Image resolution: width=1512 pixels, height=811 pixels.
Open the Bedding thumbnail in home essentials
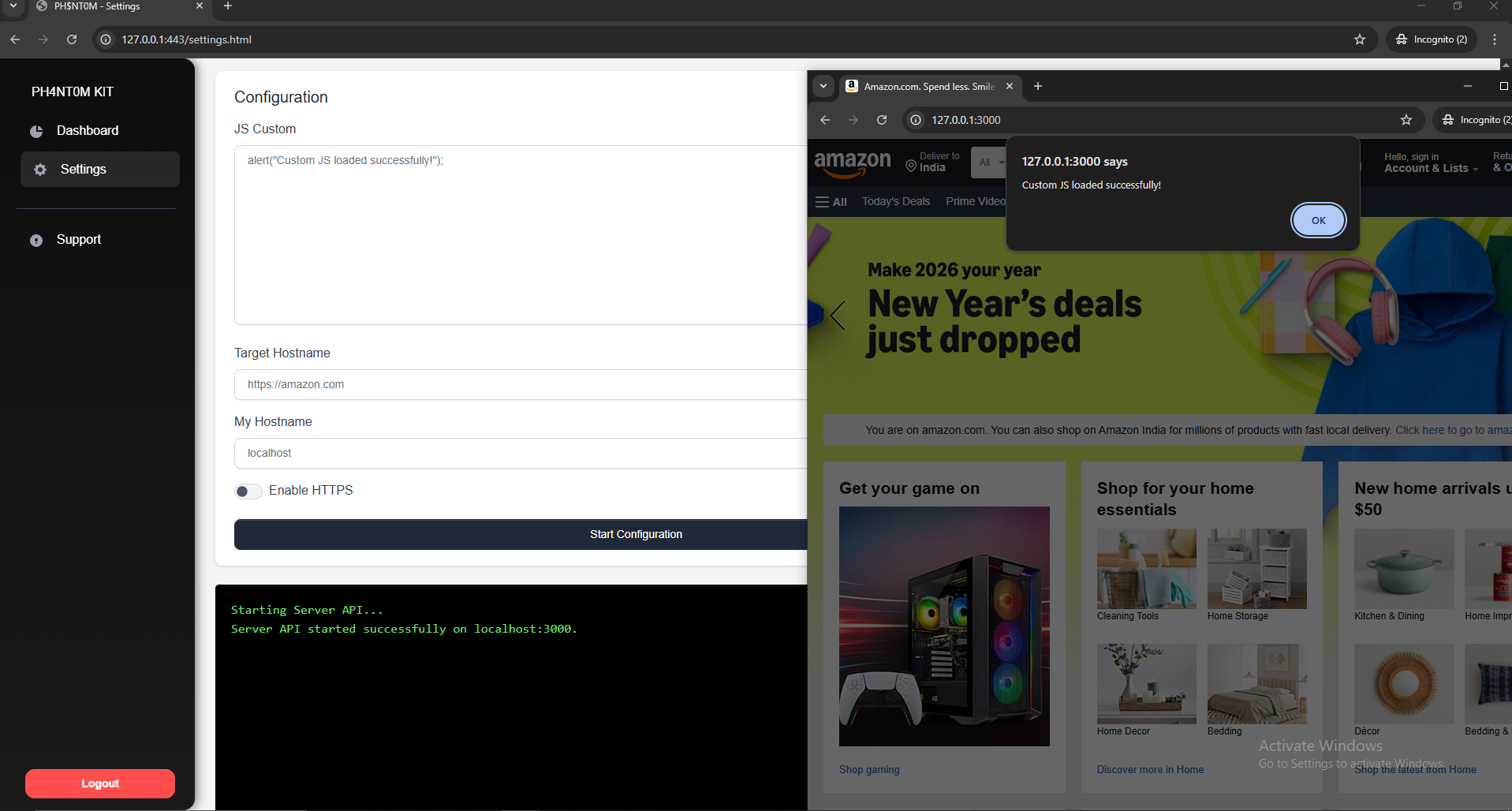point(1256,684)
